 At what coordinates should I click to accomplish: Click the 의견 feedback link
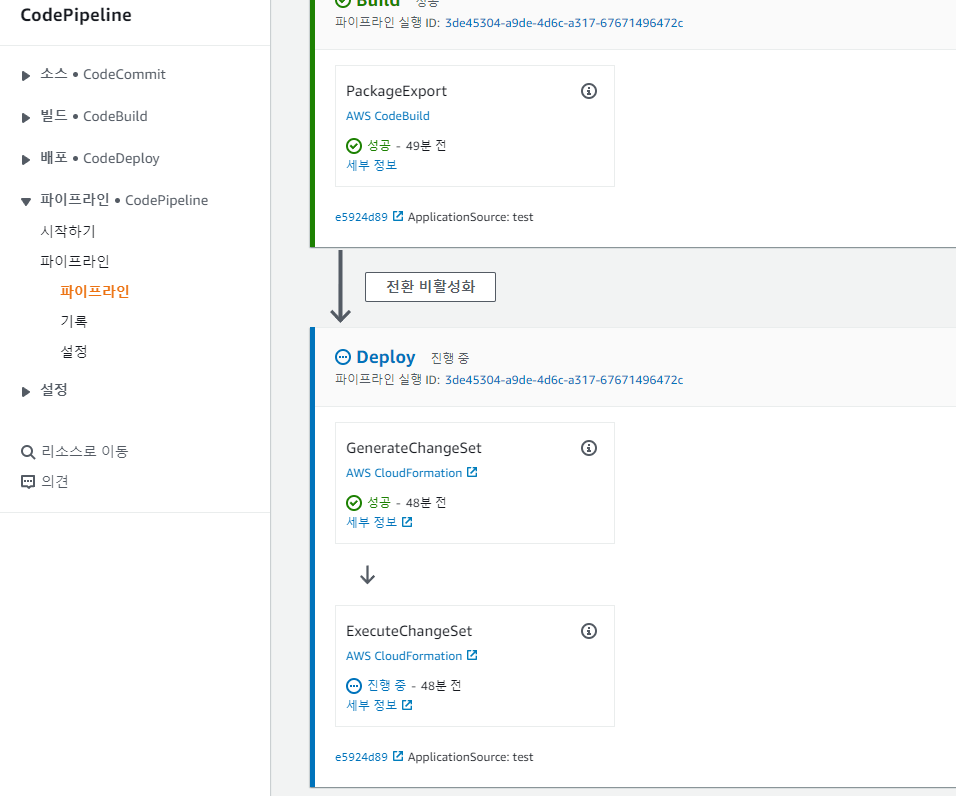(x=54, y=482)
